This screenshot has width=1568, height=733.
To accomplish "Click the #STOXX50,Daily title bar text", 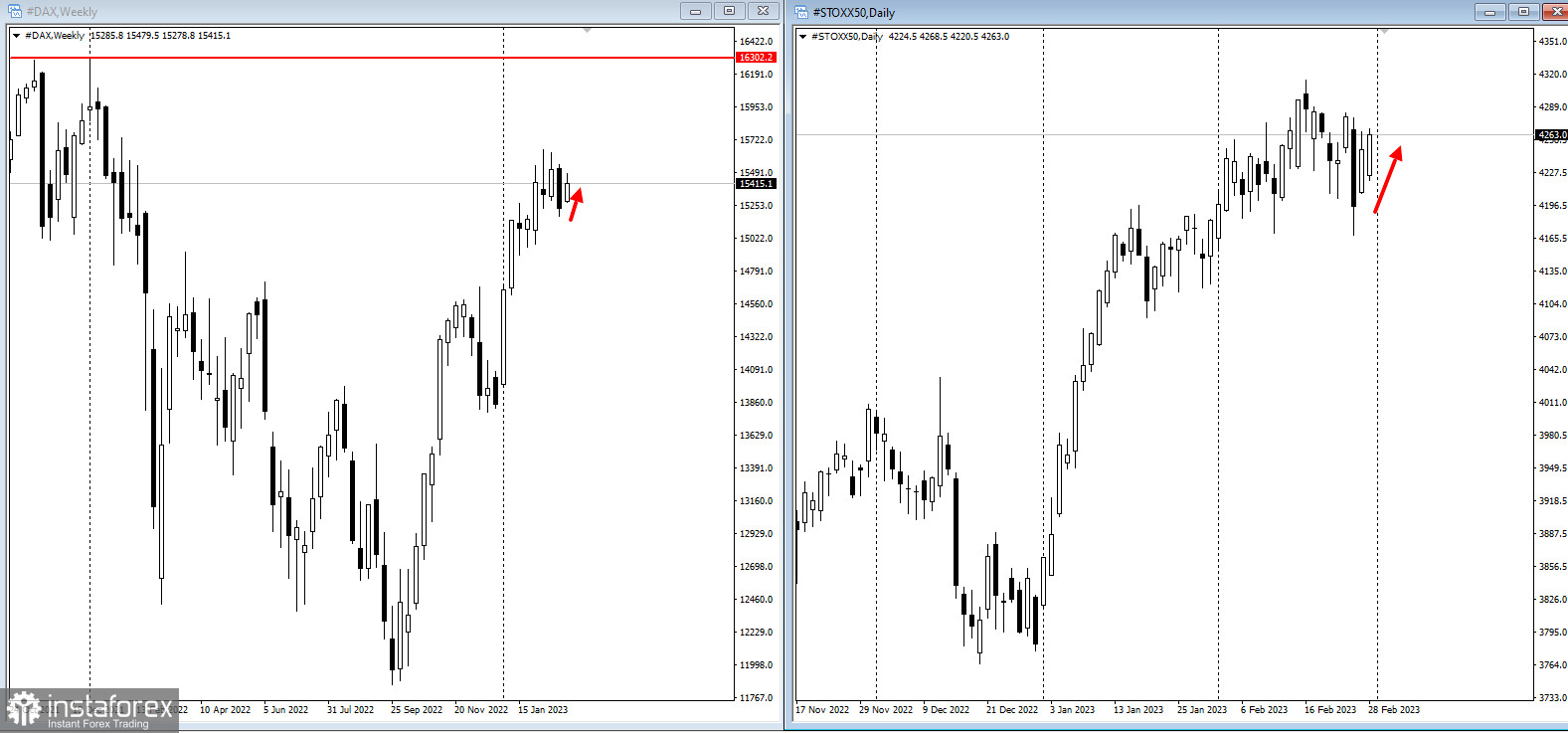I will (x=853, y=13).
